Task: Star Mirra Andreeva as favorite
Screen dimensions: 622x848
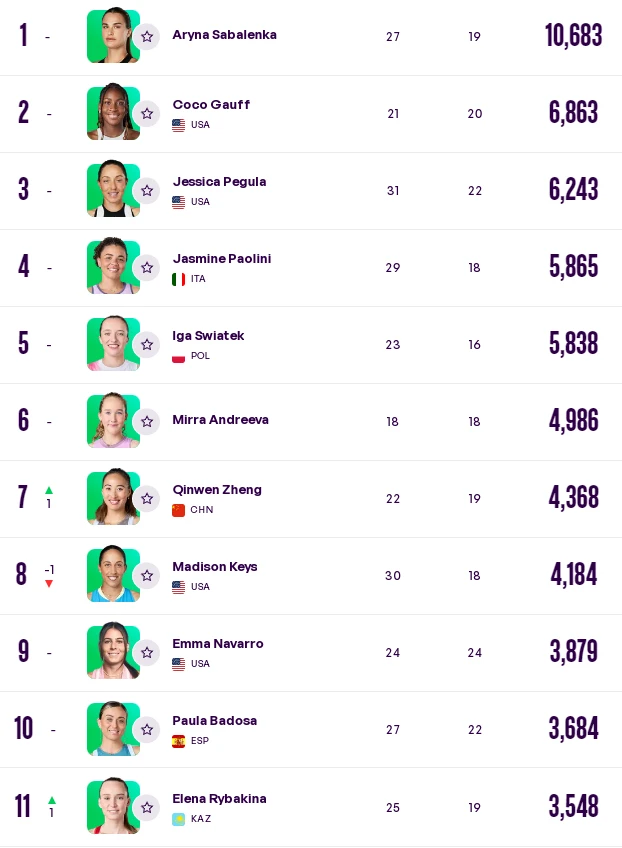Action: pos(147,422)
